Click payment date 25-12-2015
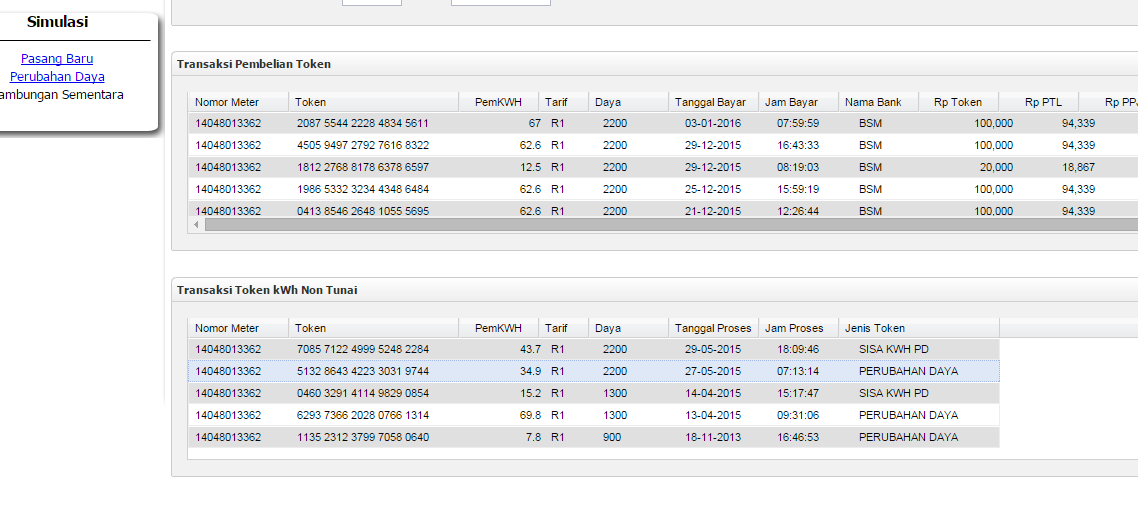 713,189
